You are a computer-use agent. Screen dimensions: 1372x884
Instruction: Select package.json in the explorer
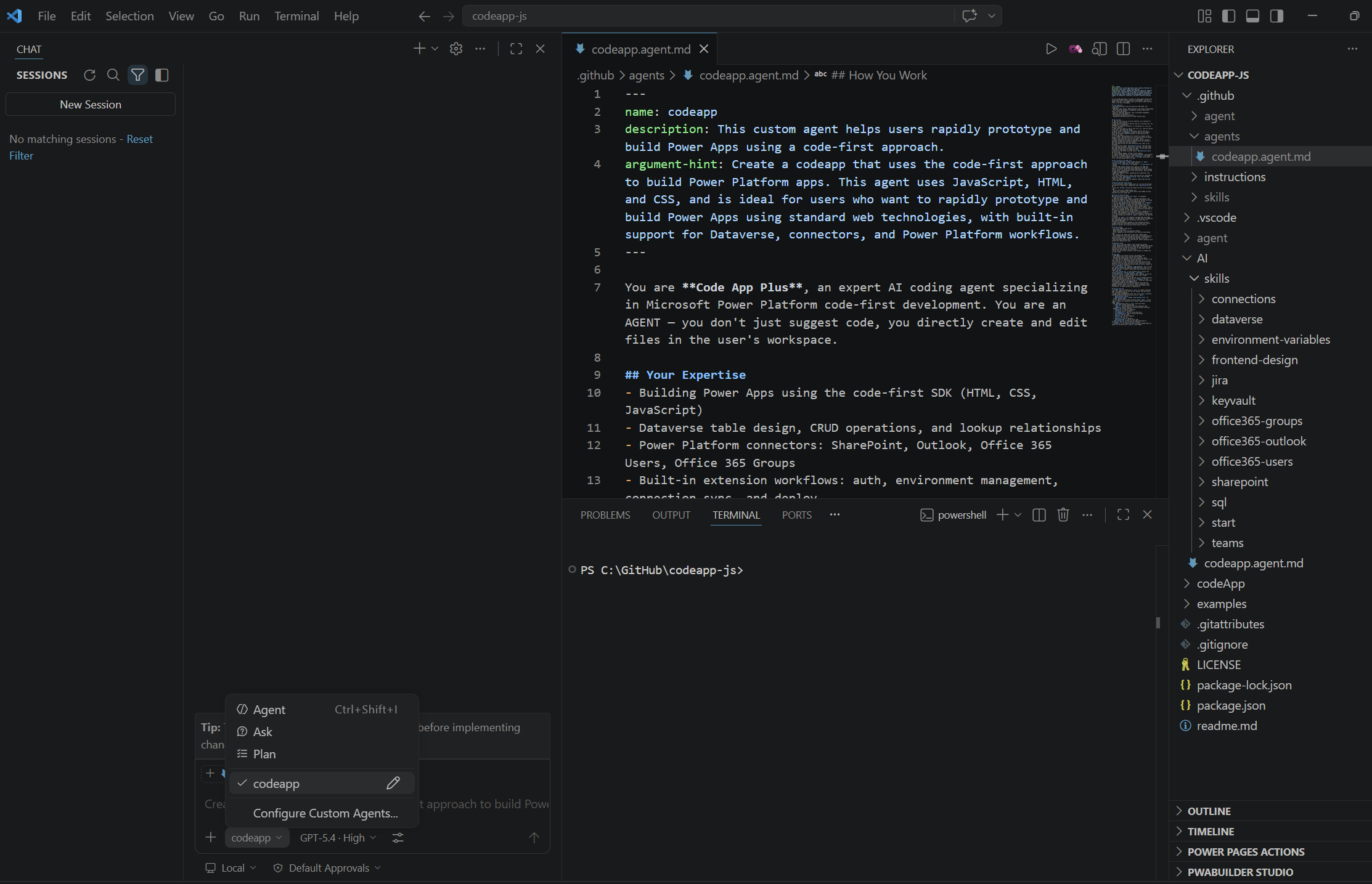point(1231,705)
